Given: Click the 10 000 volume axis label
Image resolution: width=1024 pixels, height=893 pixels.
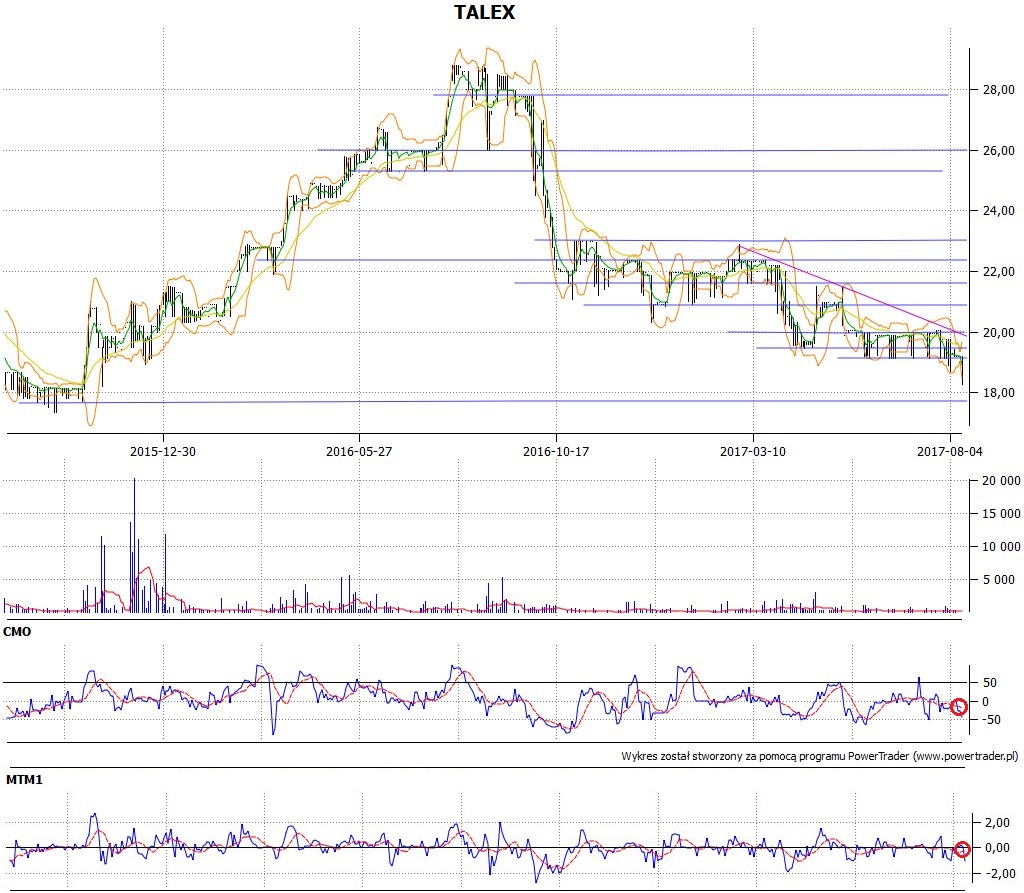Looking at the screenshot, I should [x=1001, y=546].
